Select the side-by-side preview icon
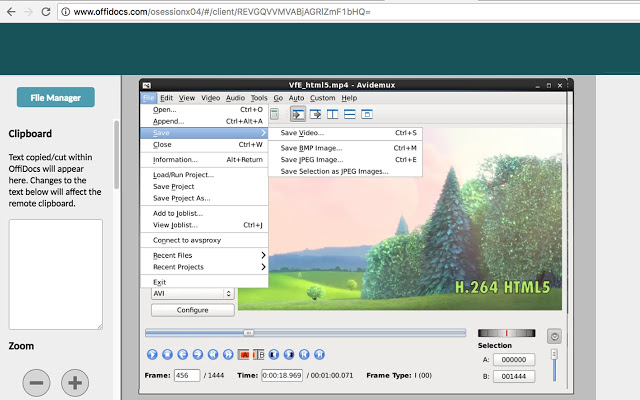The height and width of the screenshot is (400, 640). [x=333, y=114]
